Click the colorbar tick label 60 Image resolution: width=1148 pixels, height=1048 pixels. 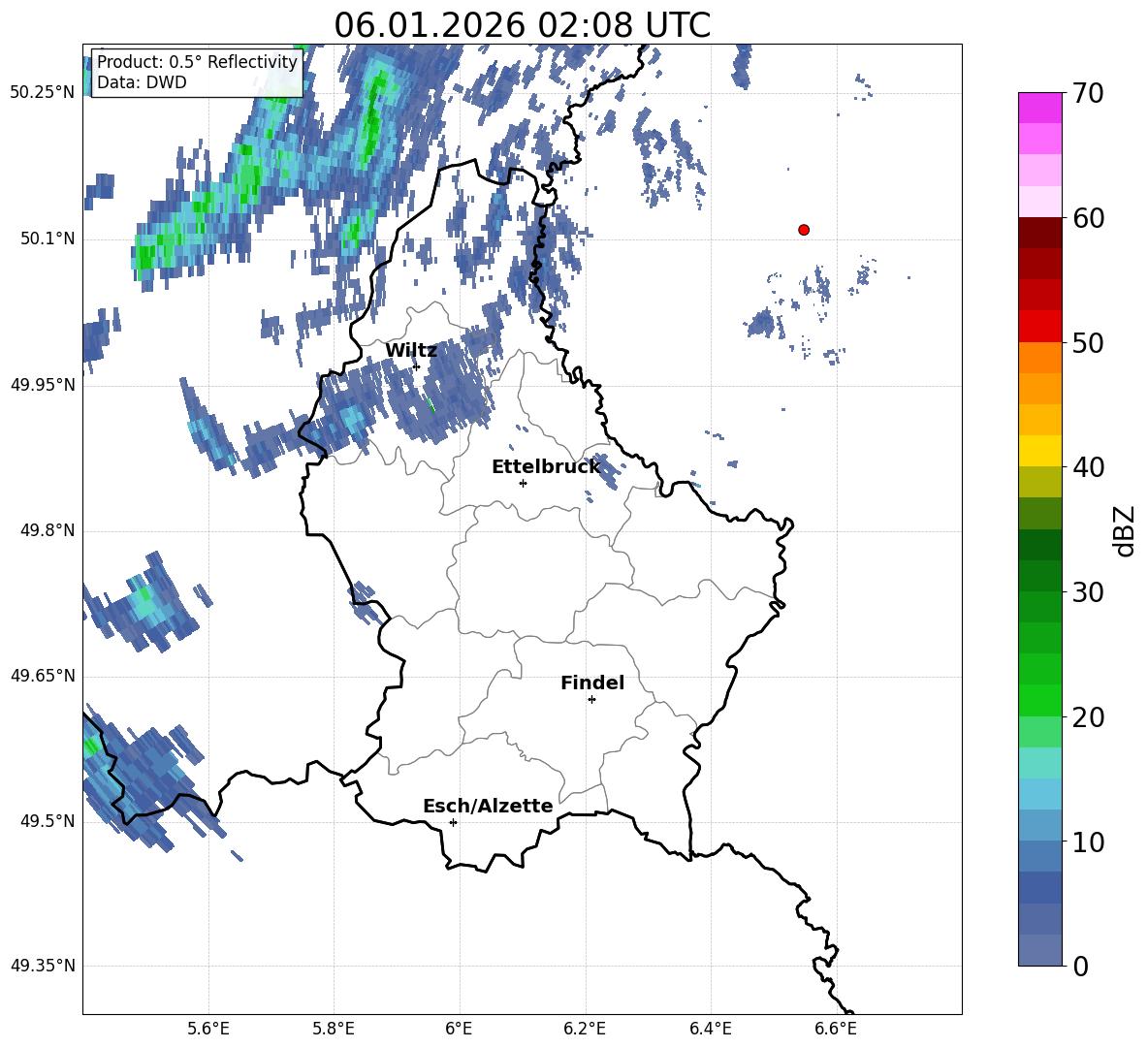point(1088,218)
